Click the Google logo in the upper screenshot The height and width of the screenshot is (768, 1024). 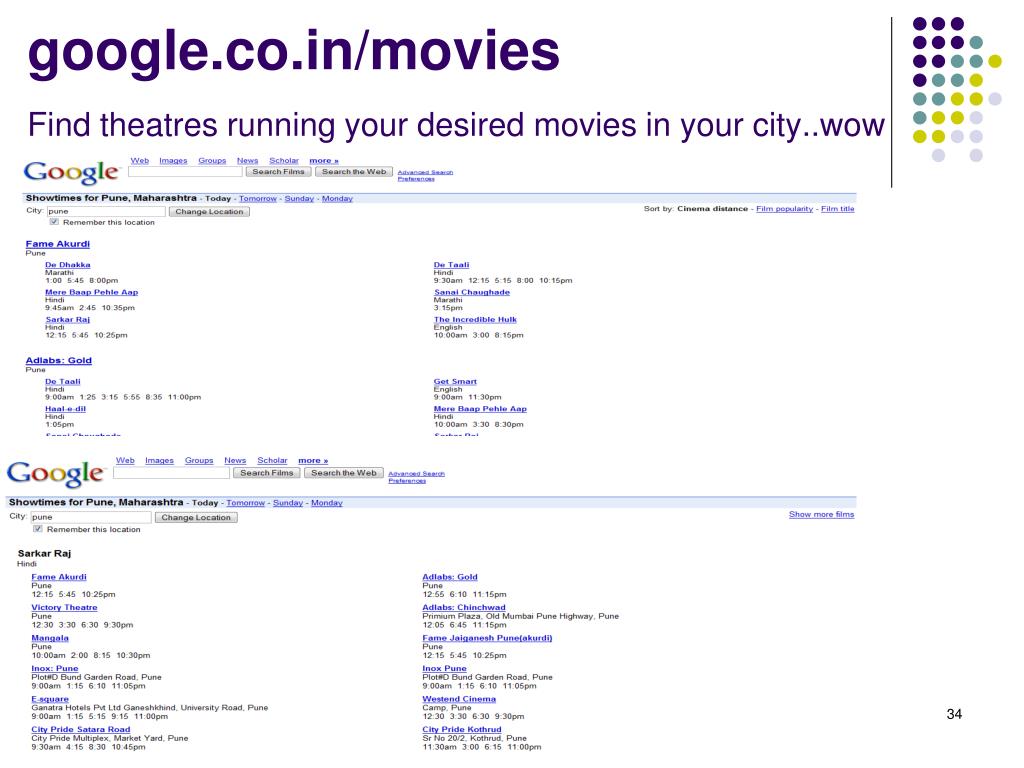point(72,172)
